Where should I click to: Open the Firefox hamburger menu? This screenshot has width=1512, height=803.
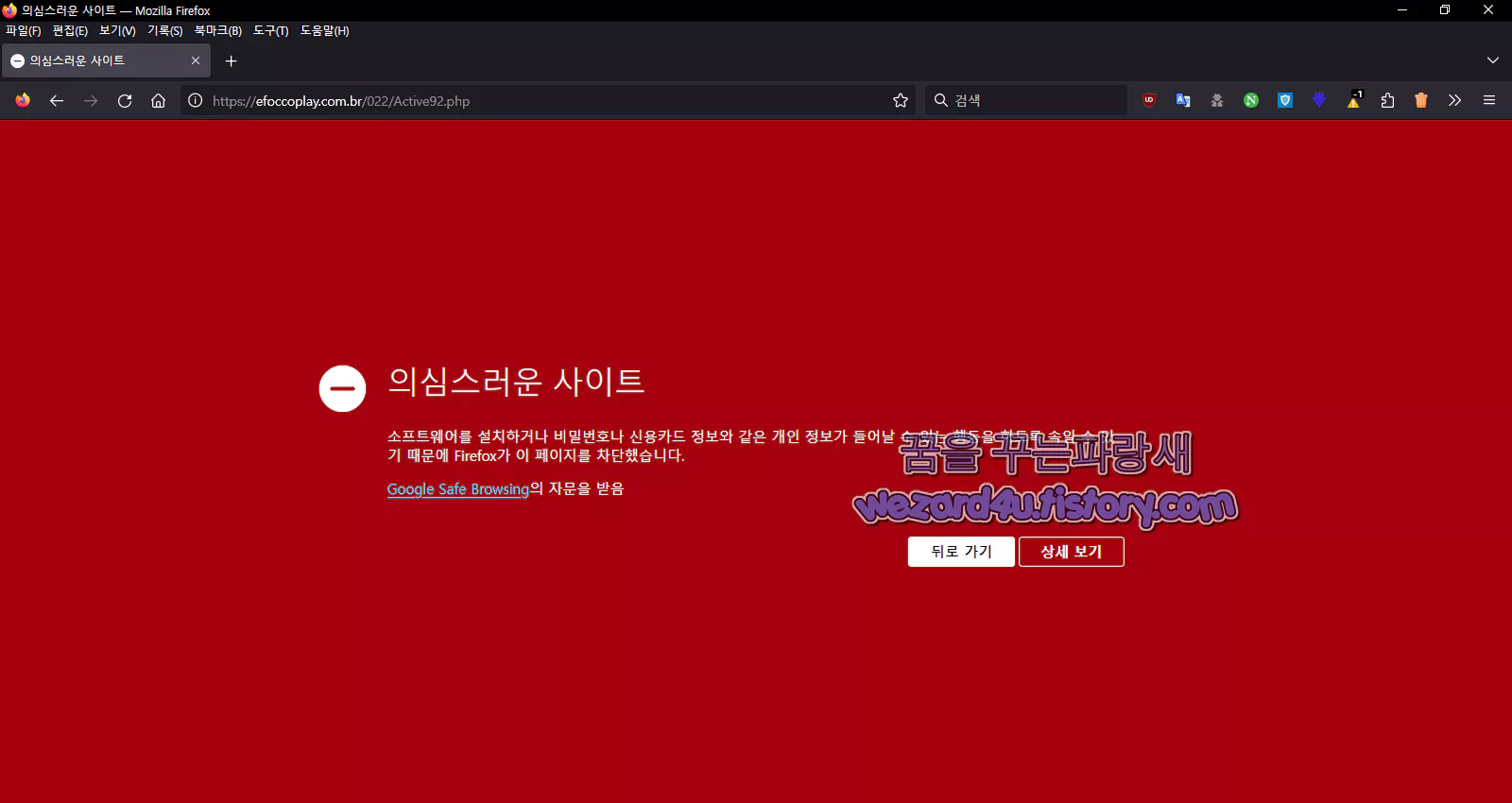click(1489, 100)
